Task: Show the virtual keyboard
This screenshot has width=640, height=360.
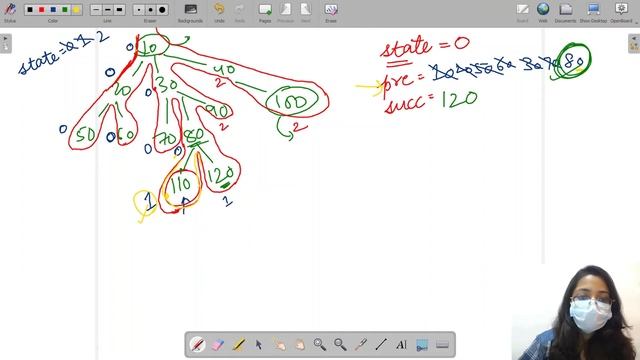Action: [x=442, y=345]
